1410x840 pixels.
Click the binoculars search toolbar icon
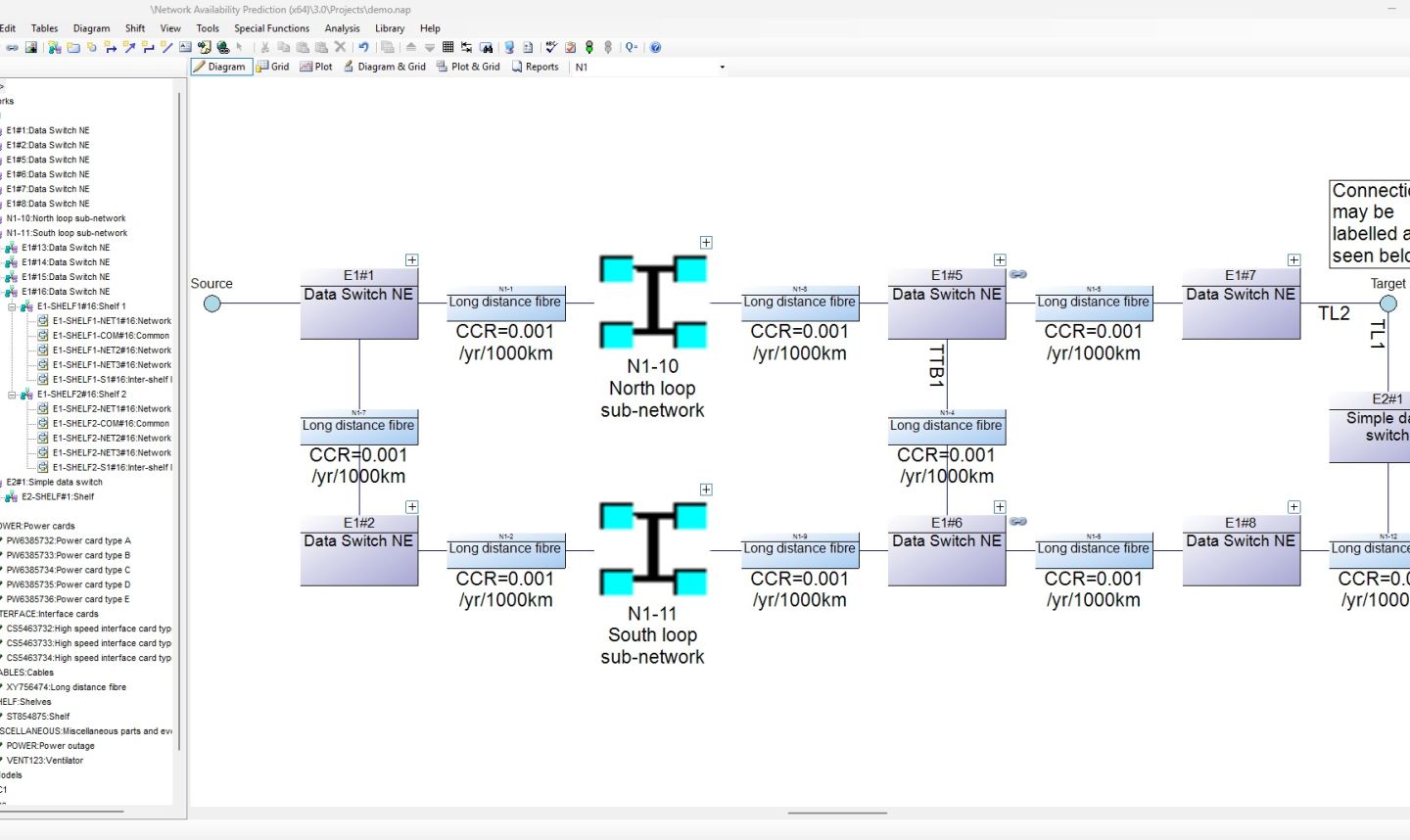pos(488,47)
